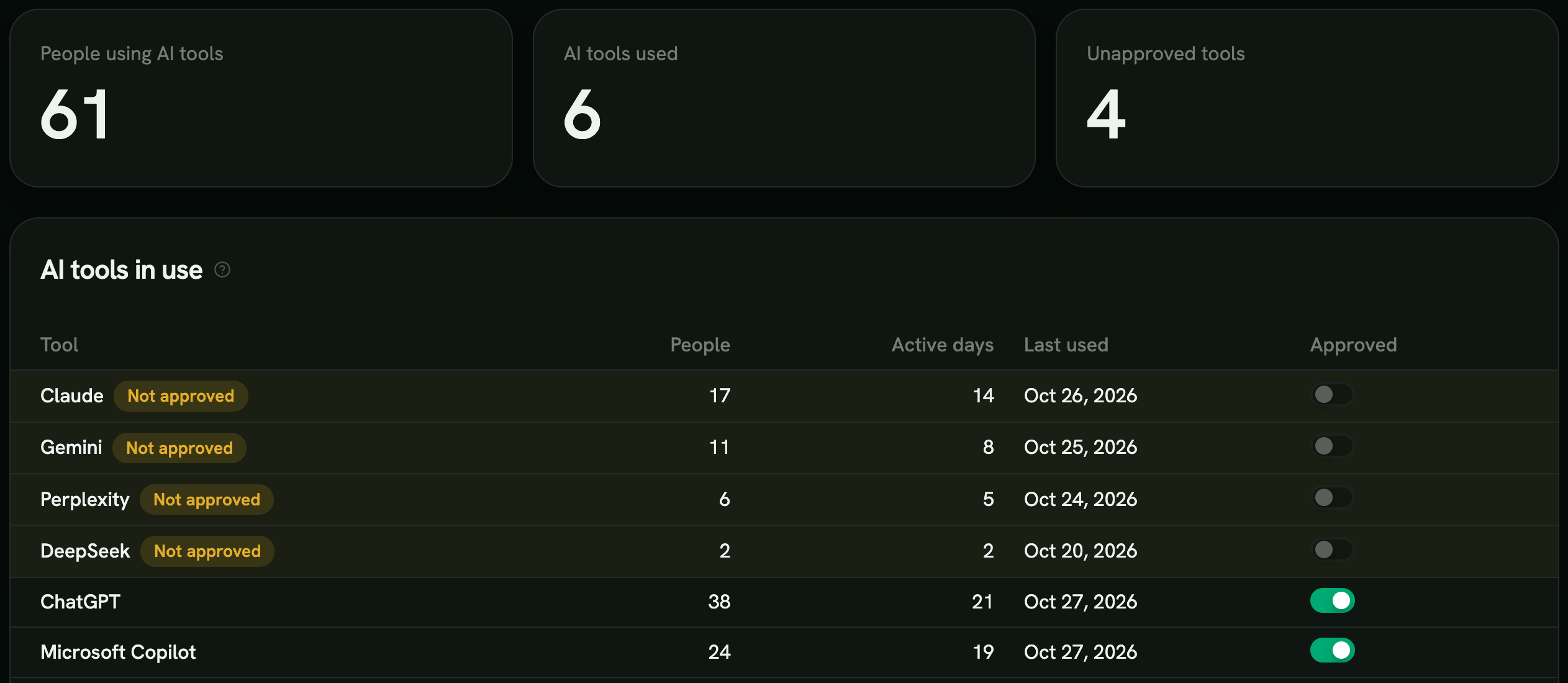Open the Unapproved tools card
Screen dimensions: 1568x683
1307,98
